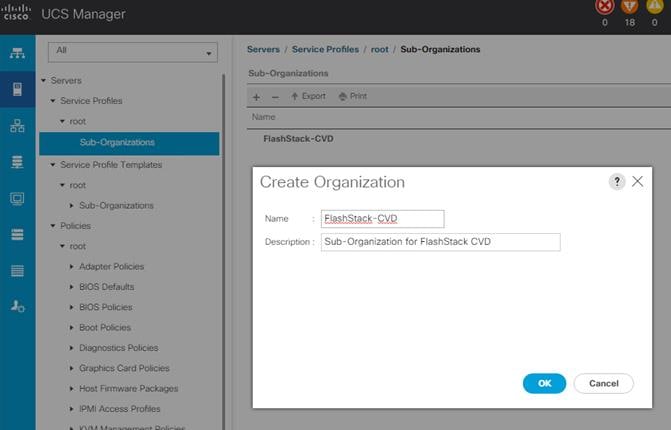Viewport: 671px width, 430px height.
Task: Collapse the Servers tree node
Action: tap(44, 80)
